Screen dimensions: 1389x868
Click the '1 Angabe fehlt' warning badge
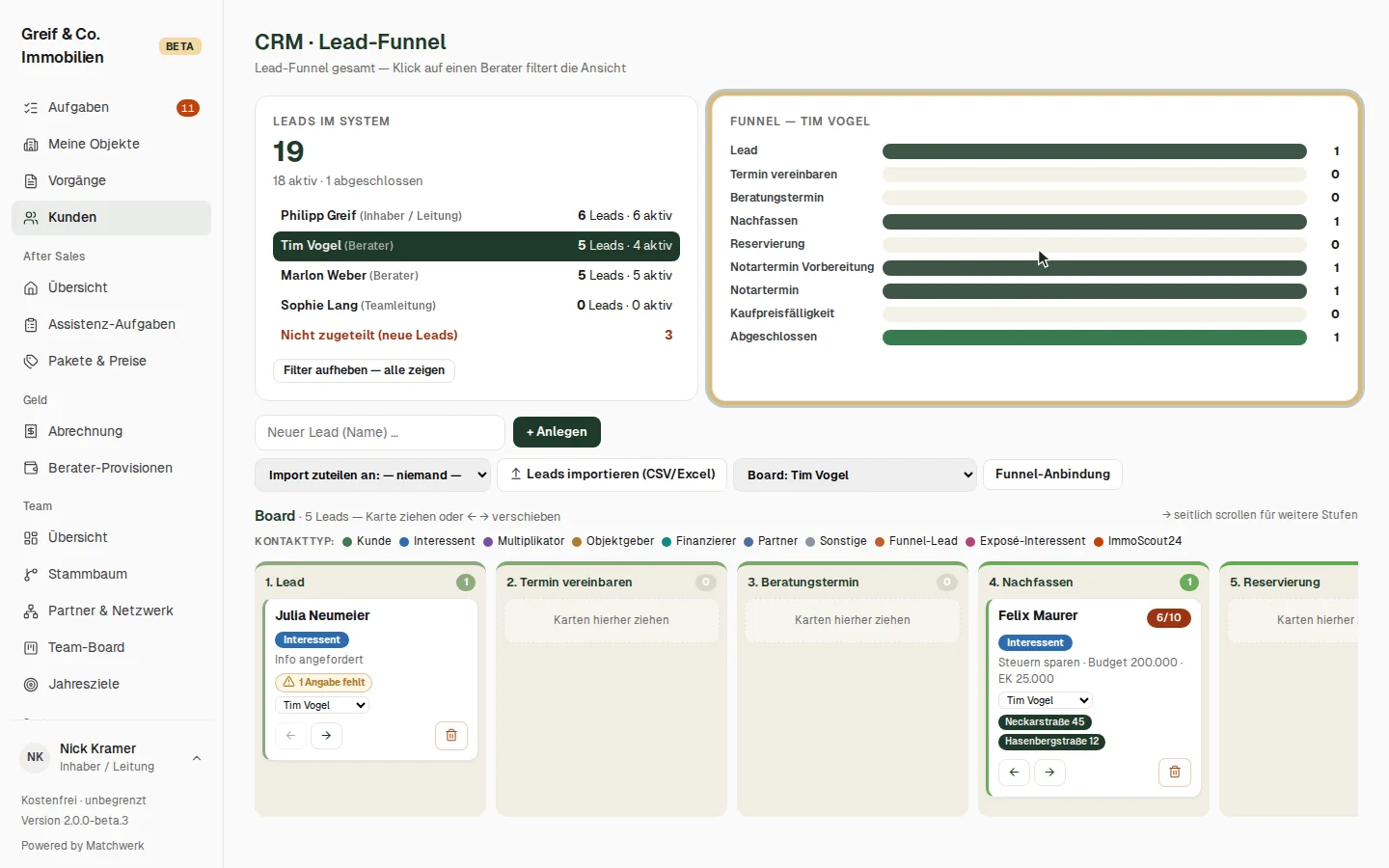click(324, 683)
